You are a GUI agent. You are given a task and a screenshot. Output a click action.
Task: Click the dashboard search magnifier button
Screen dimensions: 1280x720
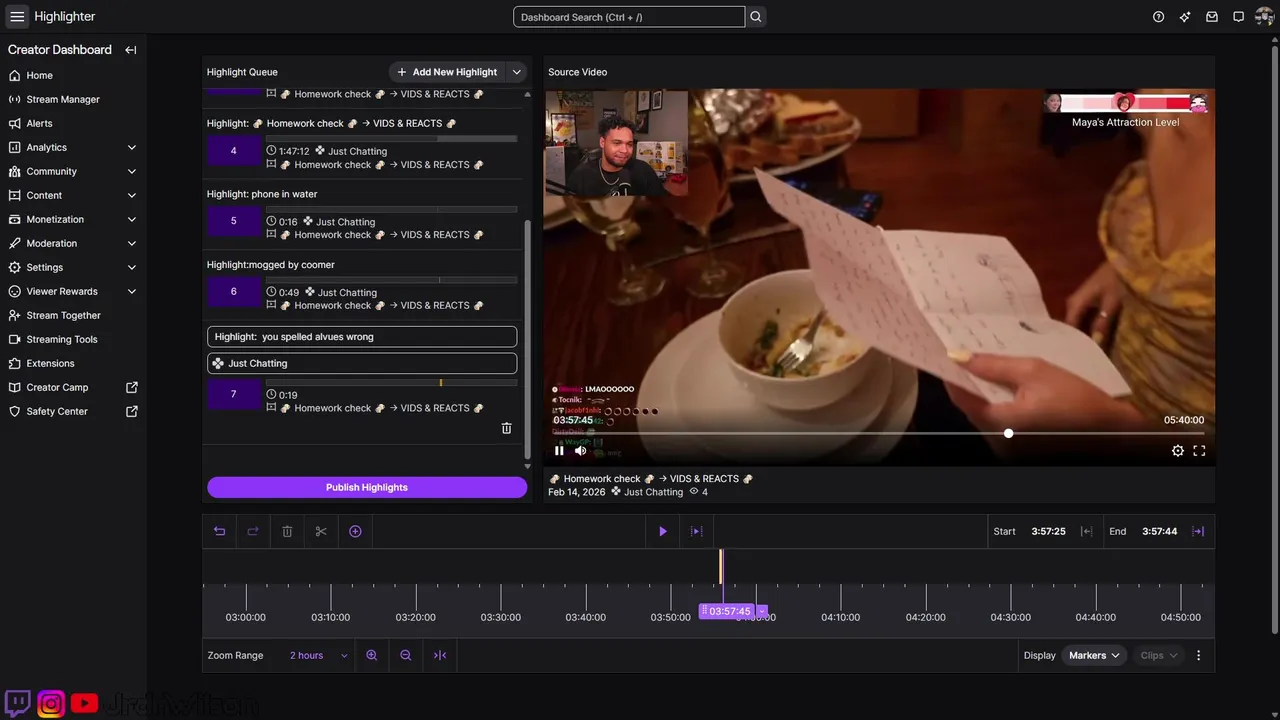point(756,17)
